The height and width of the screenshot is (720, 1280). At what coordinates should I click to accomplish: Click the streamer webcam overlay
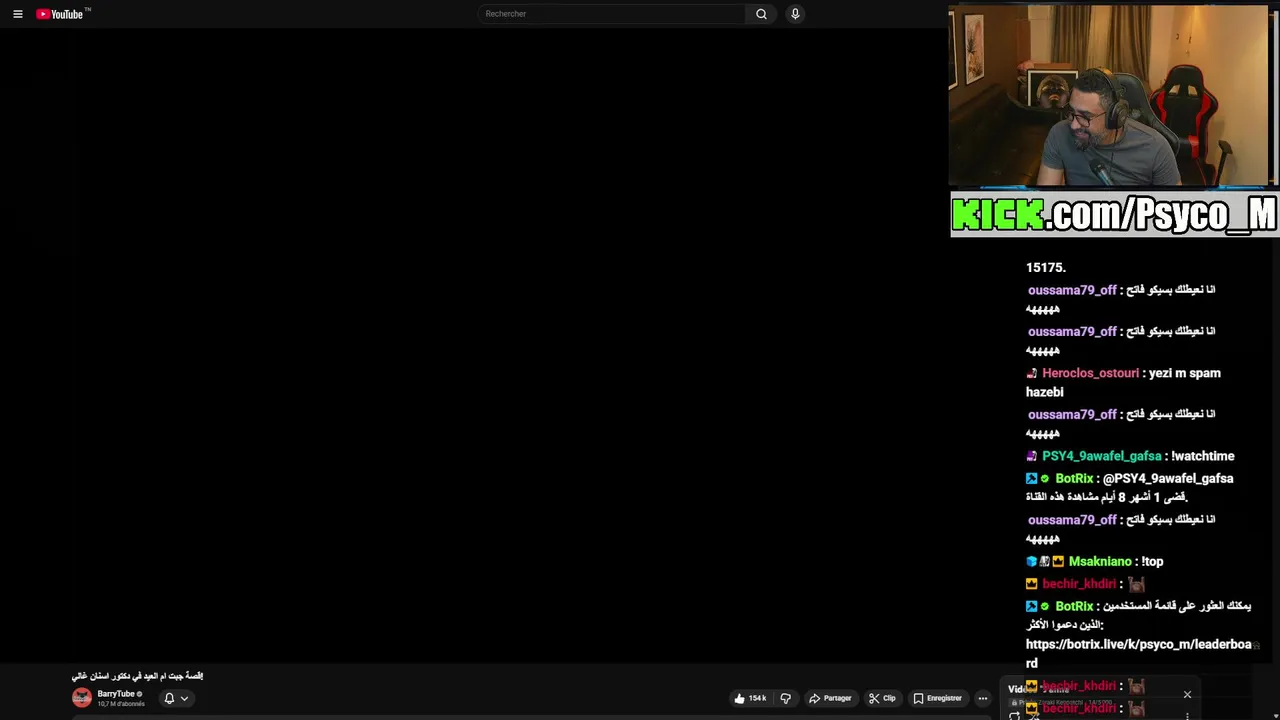point(1110,96)
